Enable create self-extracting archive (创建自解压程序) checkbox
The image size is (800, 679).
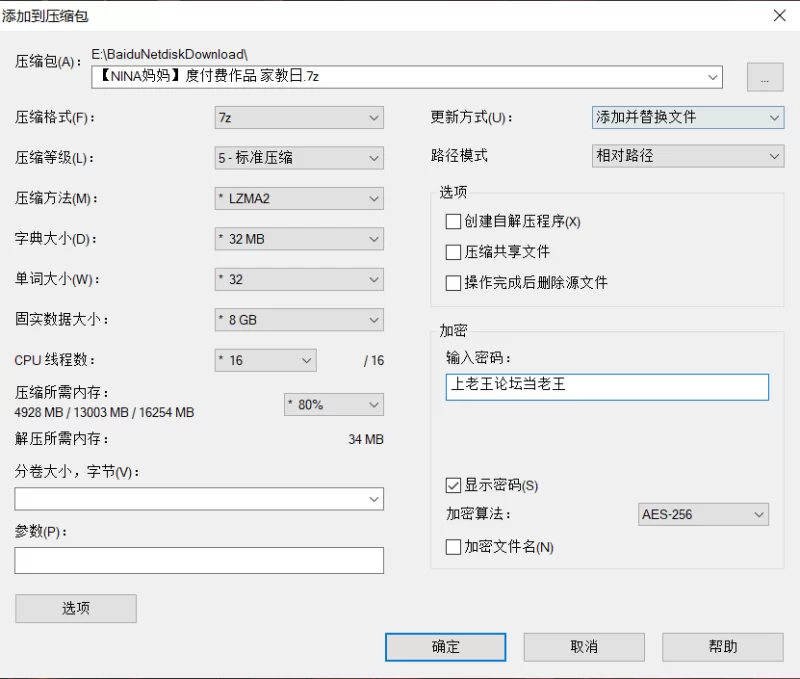(x=453, y=222)
